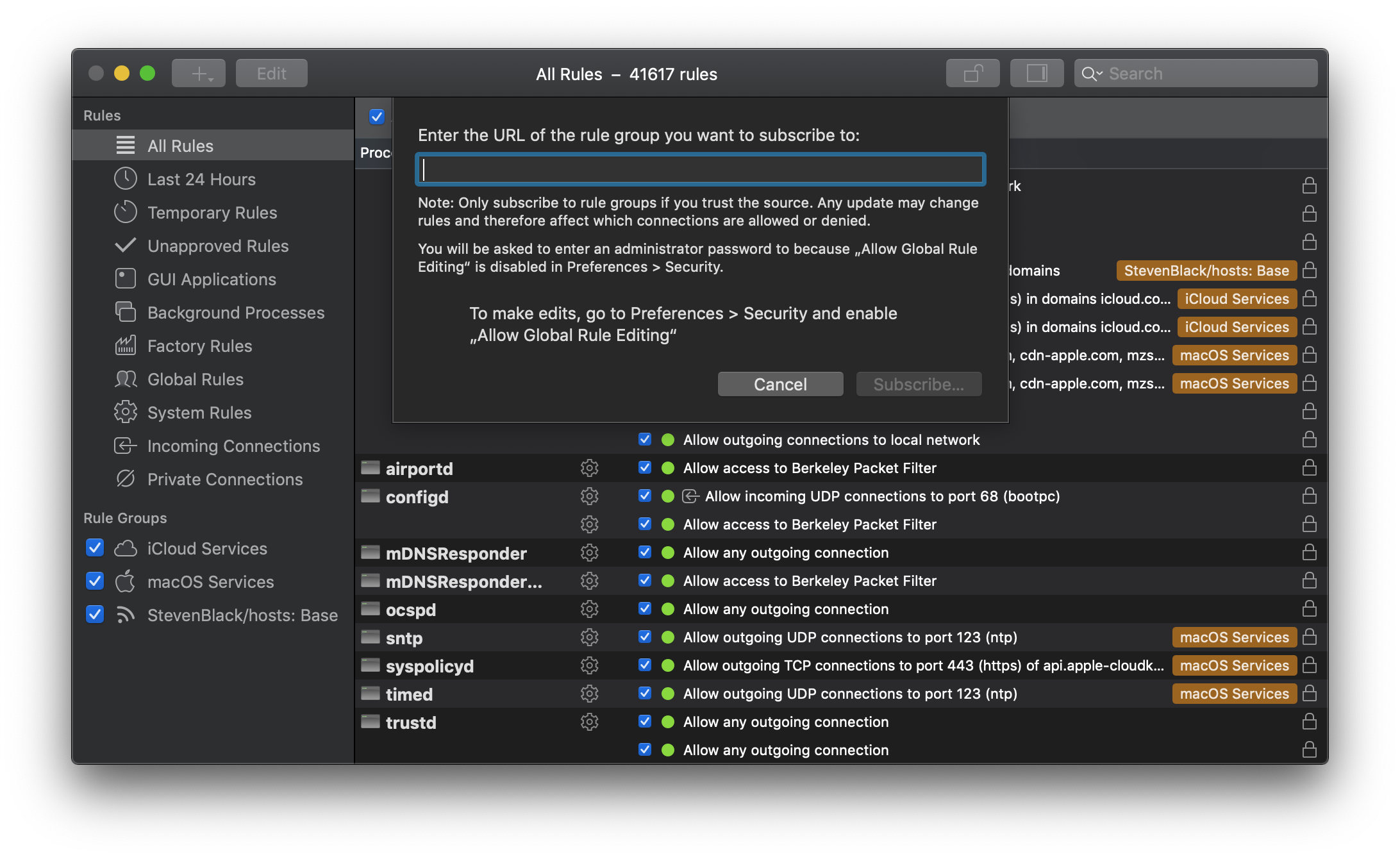Open Incoming Connections sidebar item

(x=233, y=446)
